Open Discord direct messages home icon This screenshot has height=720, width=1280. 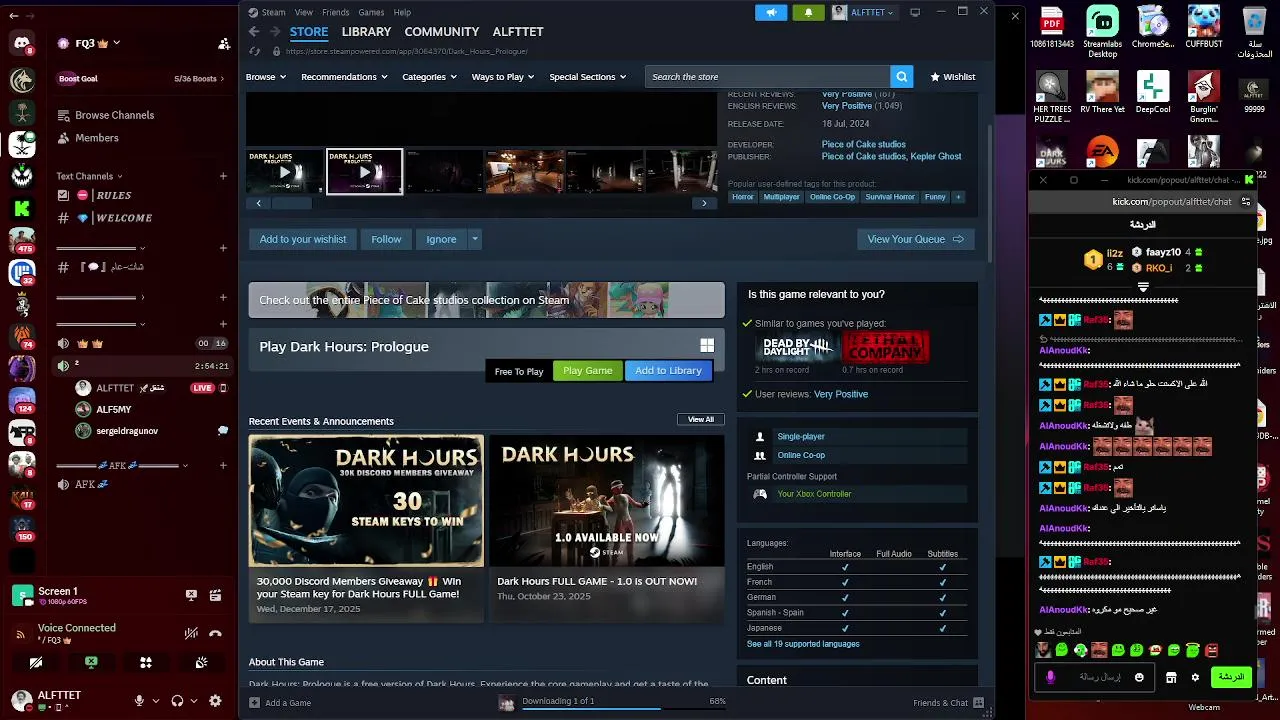pyautogui.click(x=22, y=43)
